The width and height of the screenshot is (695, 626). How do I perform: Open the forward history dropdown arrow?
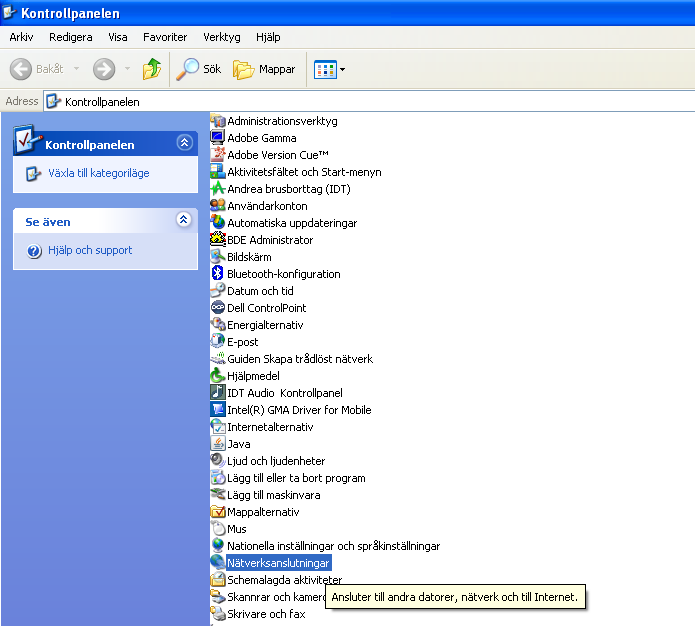(127, 69)
